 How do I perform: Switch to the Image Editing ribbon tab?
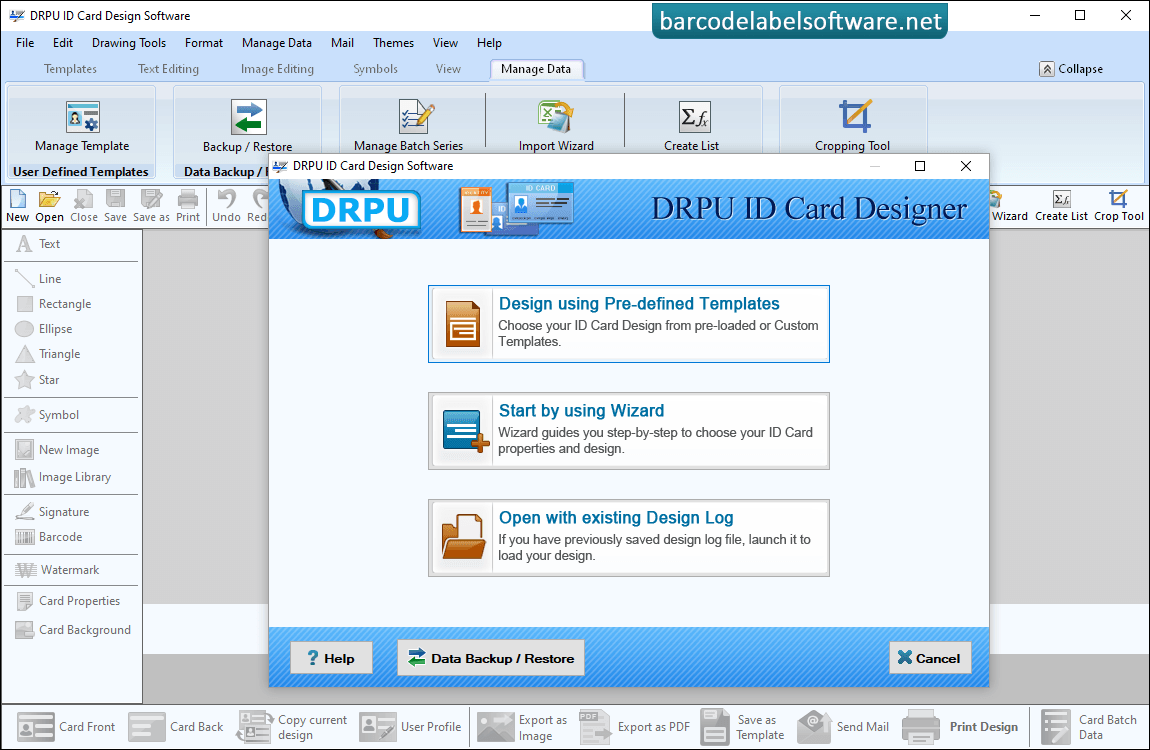click(x=277, y=69)
